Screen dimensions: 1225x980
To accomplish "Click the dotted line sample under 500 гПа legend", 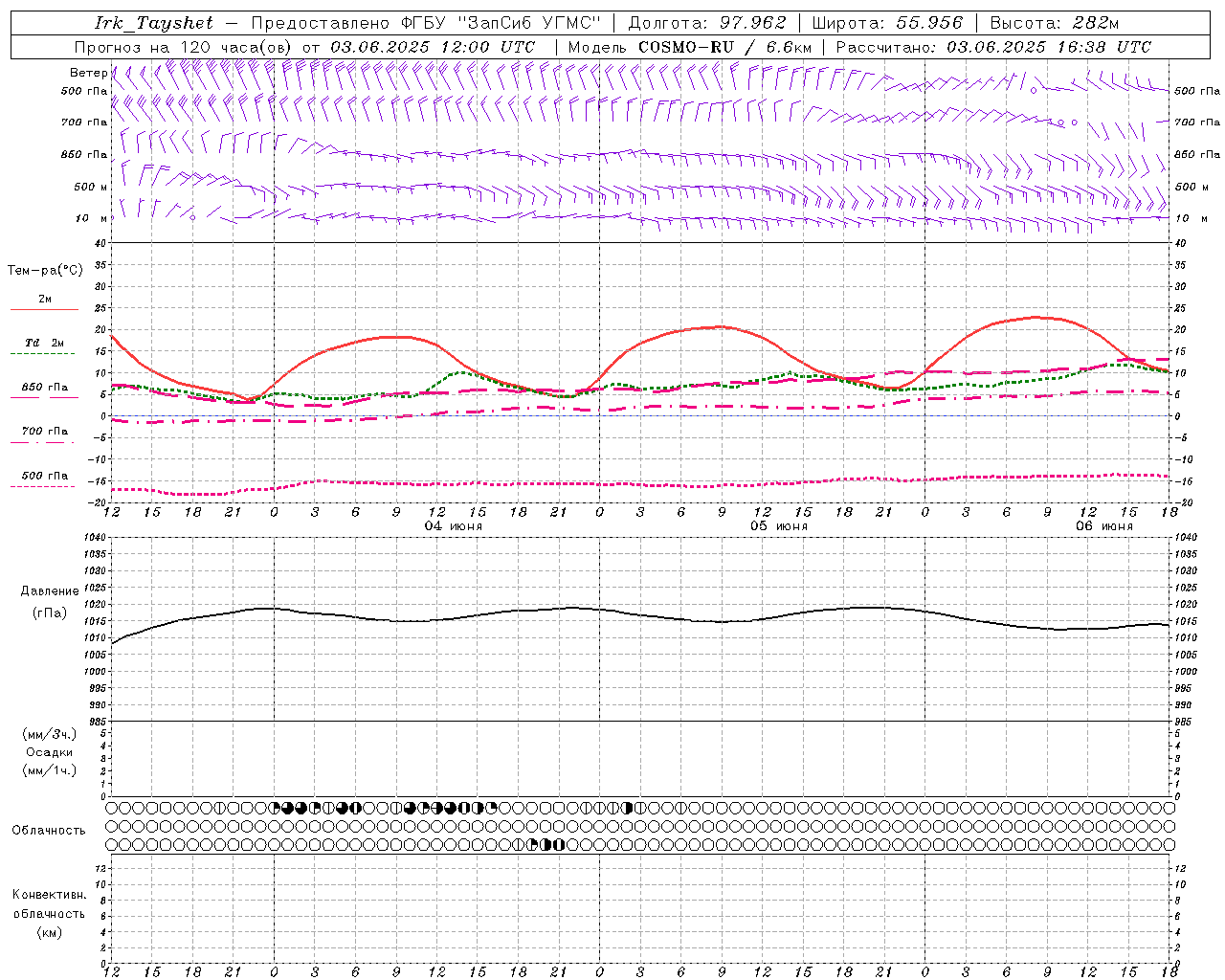I will [x=42, y=487].
